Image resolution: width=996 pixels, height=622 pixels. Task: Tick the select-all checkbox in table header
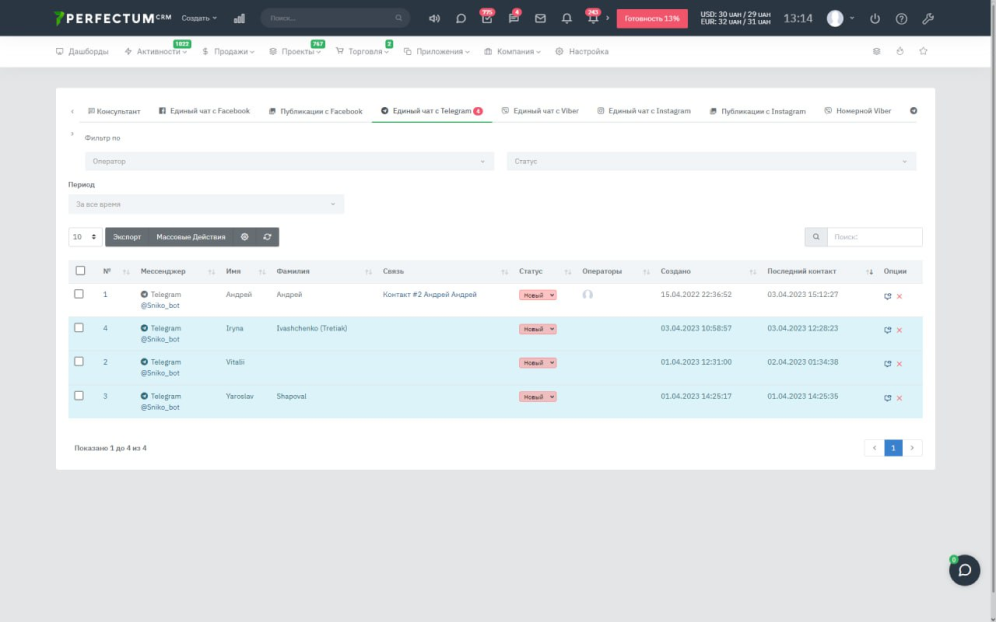(x=80, y=271)
